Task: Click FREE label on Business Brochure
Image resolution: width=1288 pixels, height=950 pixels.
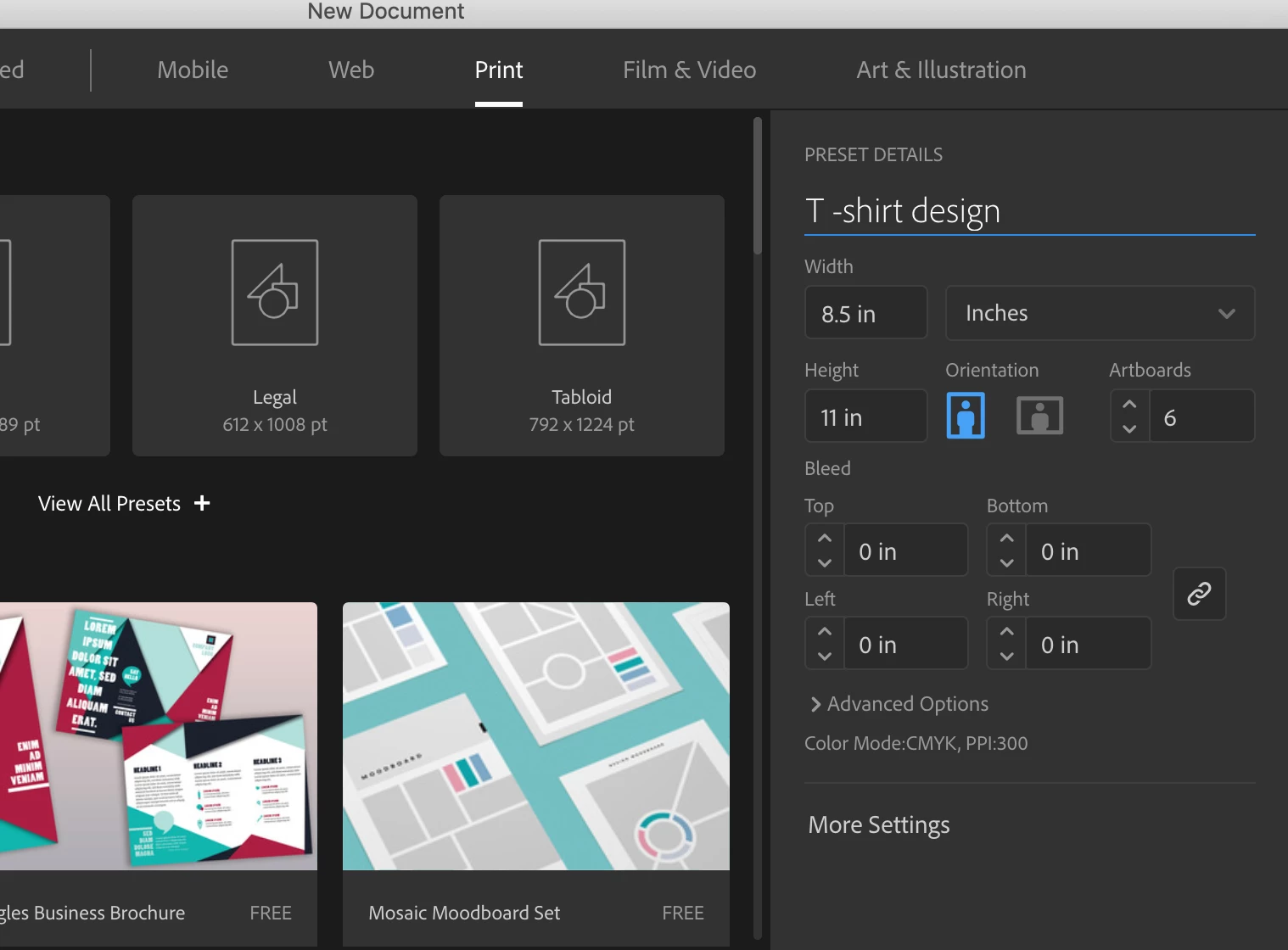Action: (x=271, y=913)
